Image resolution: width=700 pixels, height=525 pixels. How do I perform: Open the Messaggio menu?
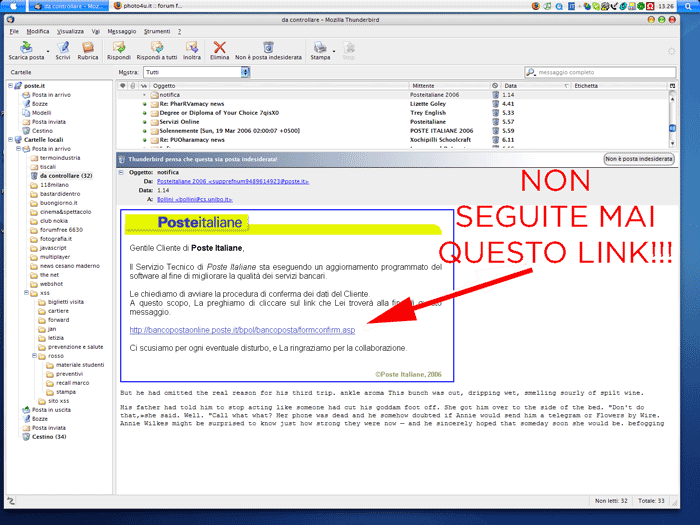tap(121, 31)
